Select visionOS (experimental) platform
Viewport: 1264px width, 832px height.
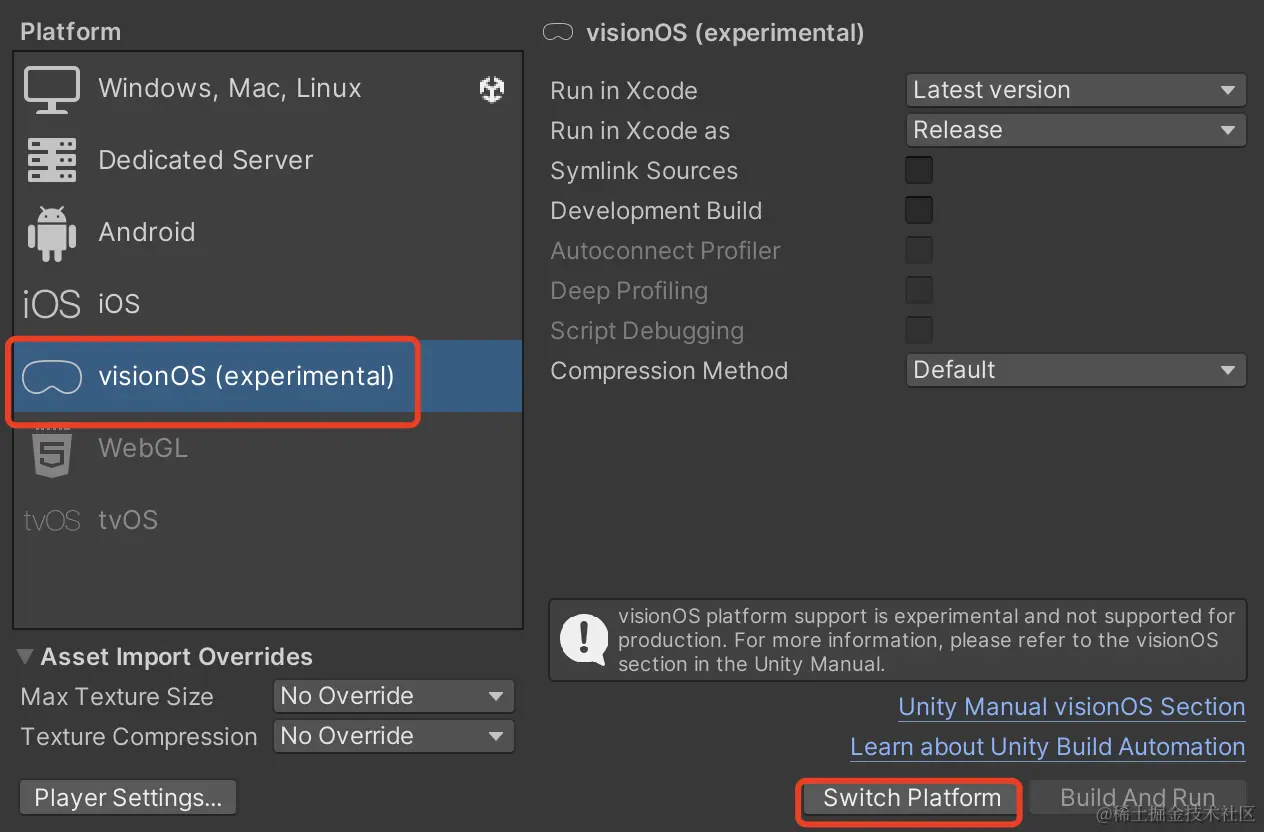click(x=268, y=376)
